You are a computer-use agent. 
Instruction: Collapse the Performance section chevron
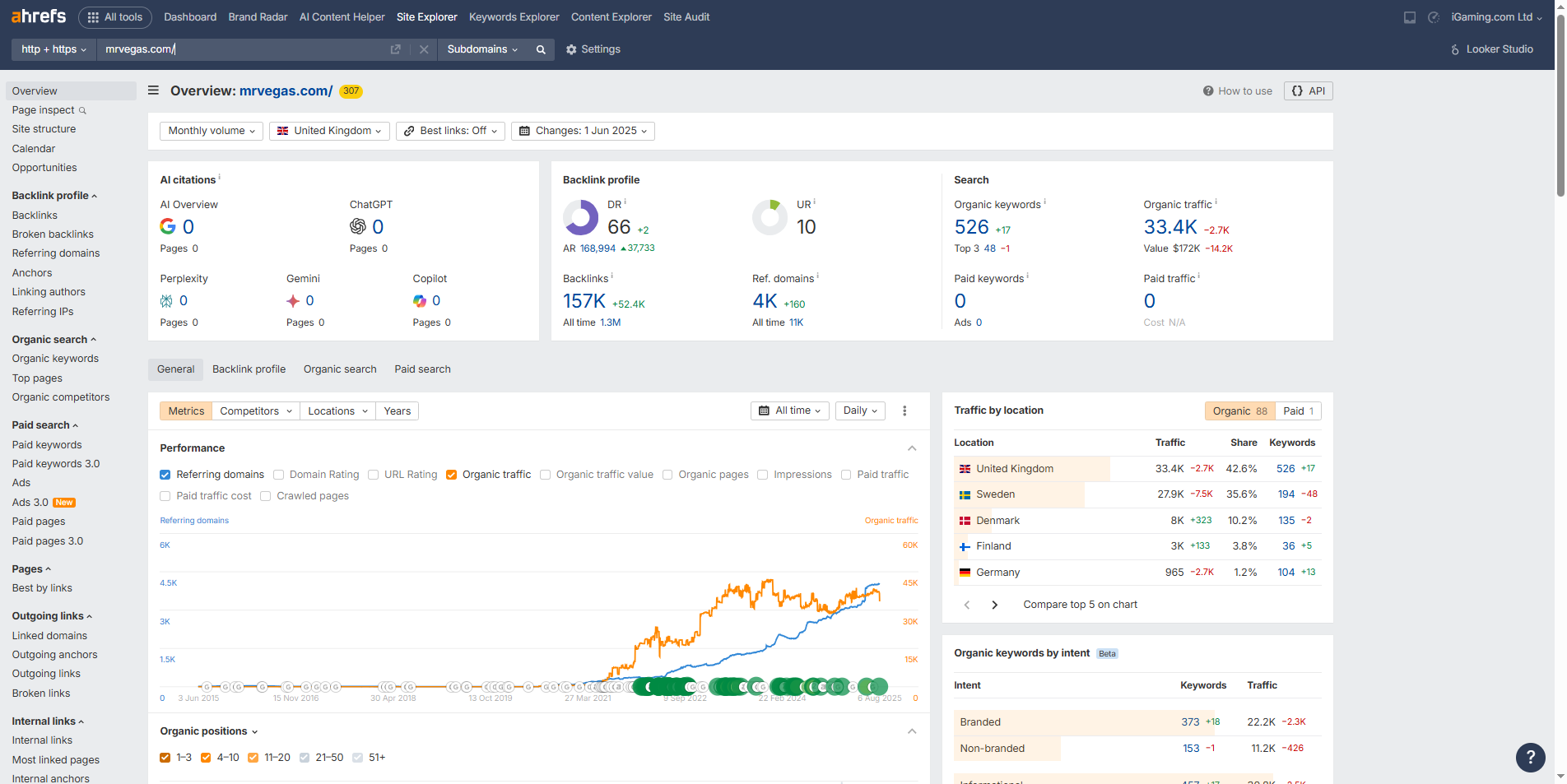[912, 448]
